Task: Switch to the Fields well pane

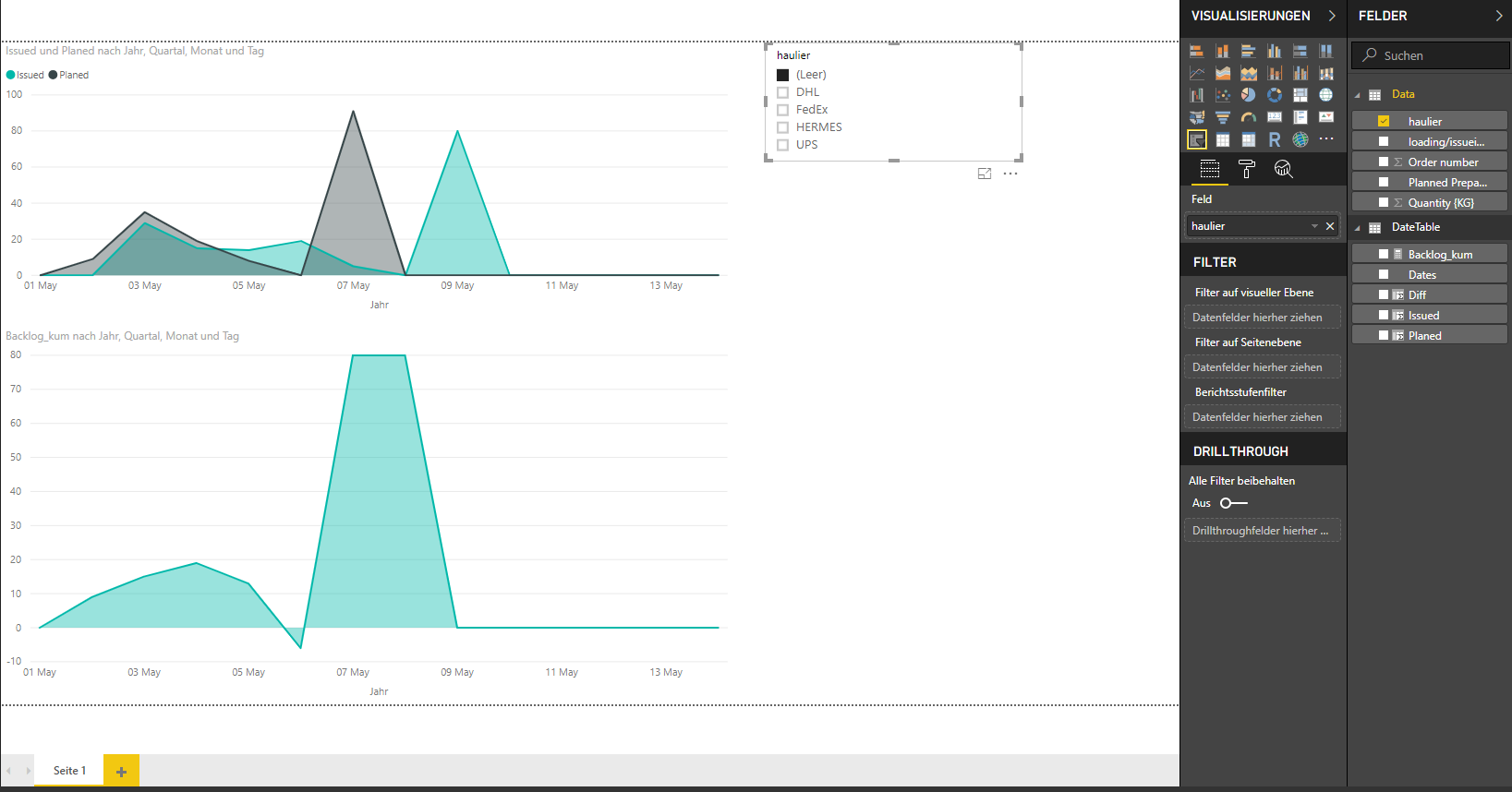Action: 1210,169
